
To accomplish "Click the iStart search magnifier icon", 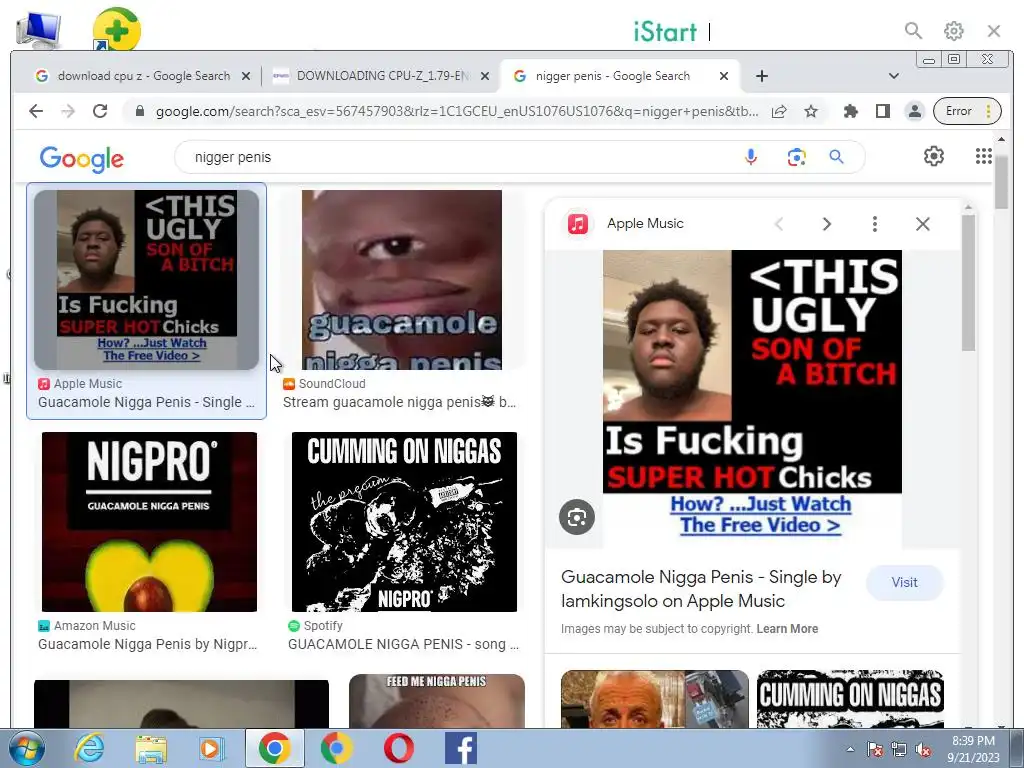I will point(913,31).
